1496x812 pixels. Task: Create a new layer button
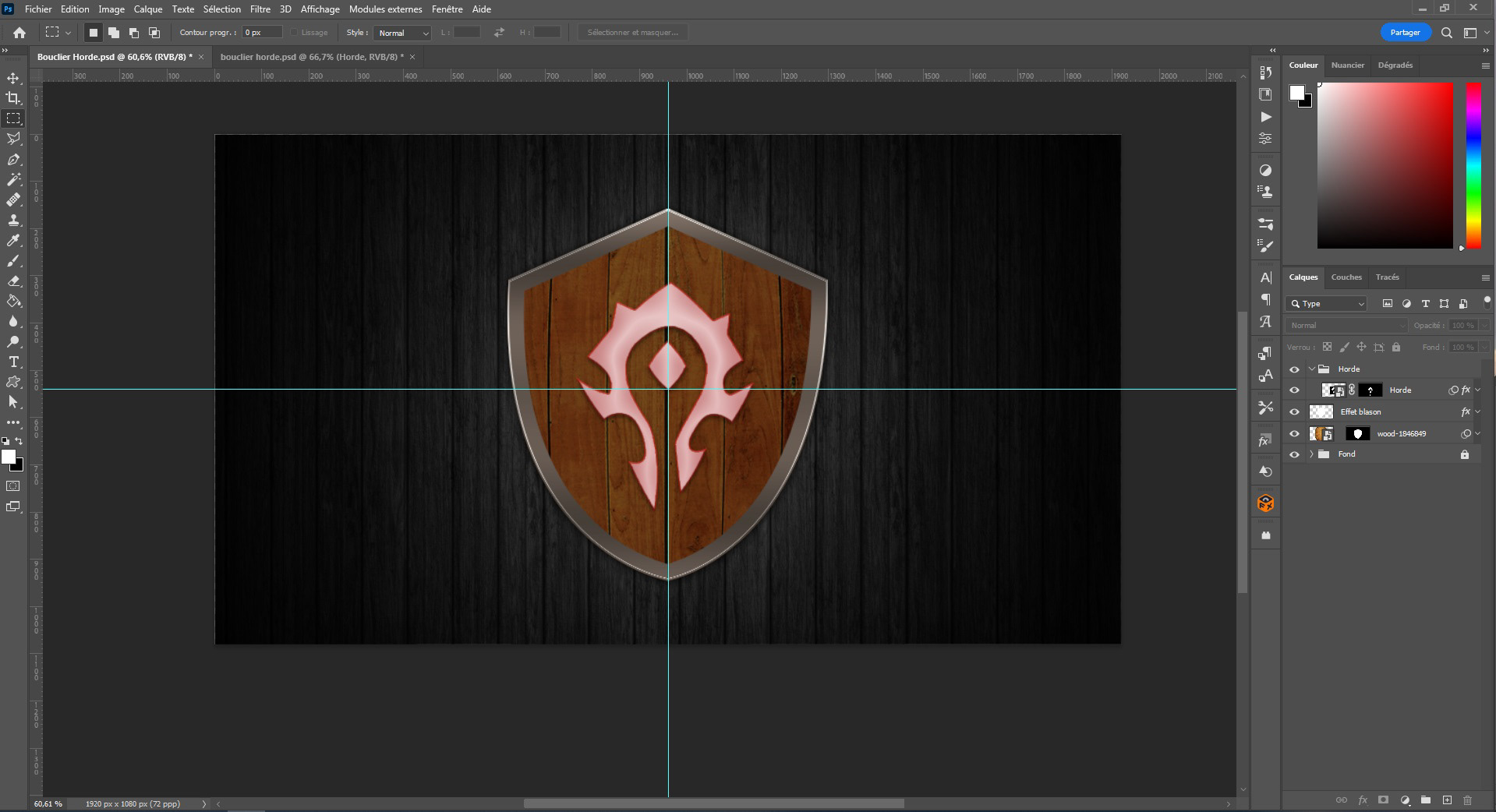click(x=1447, y=800)
